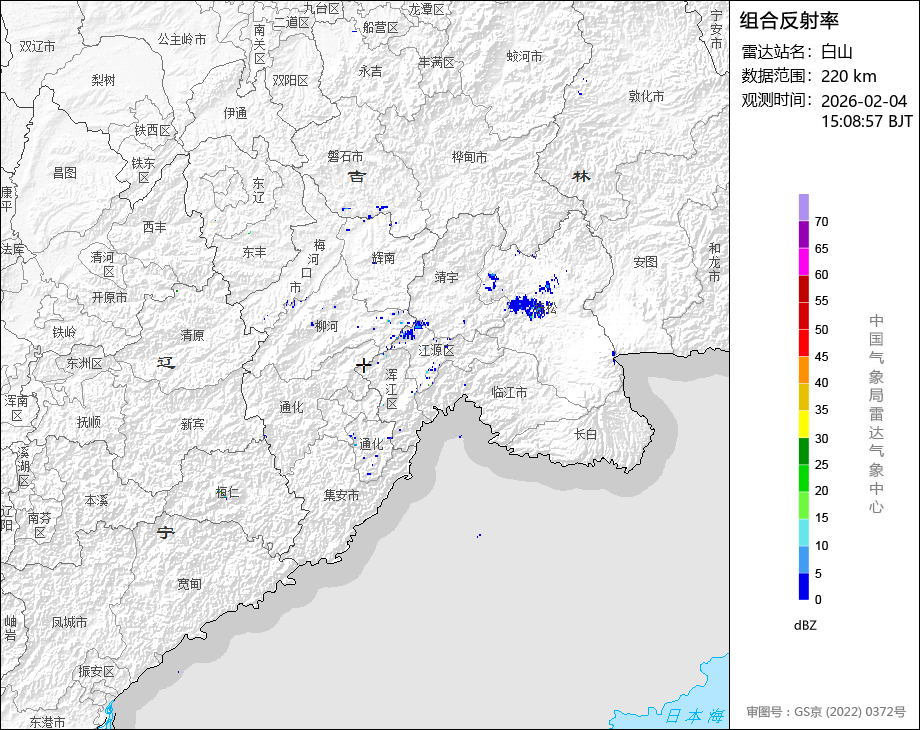Click the 磐石市 map label
This screenshot has width=920, height=730.
pos(345,156)
